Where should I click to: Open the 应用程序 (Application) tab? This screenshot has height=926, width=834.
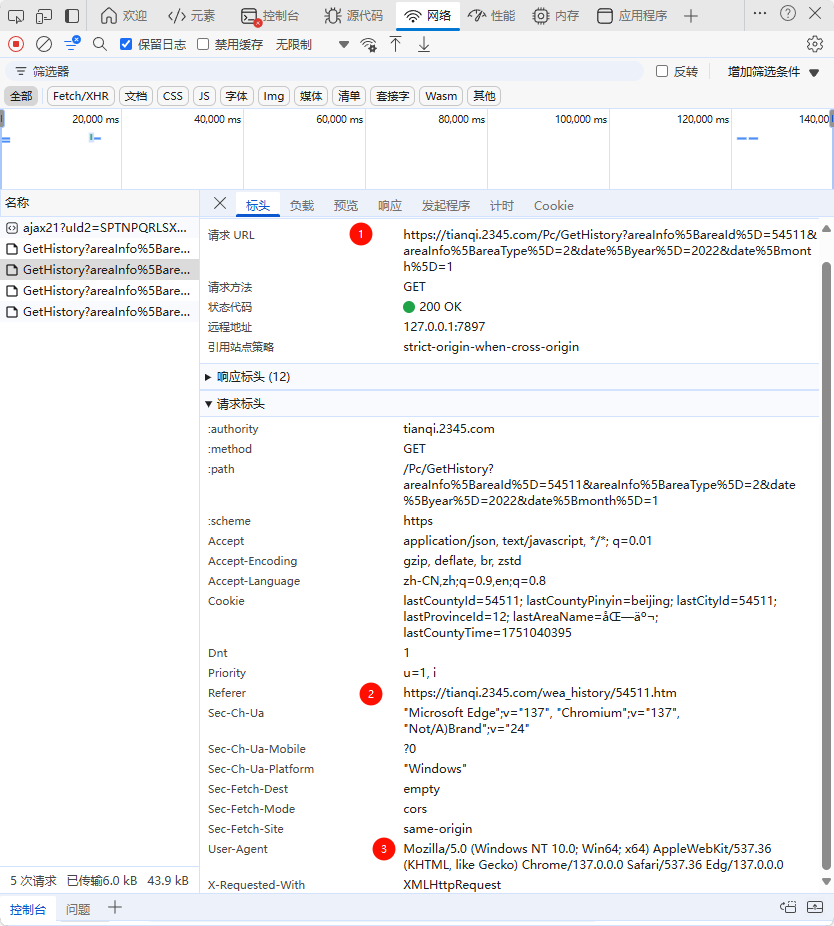pos(632,16)
